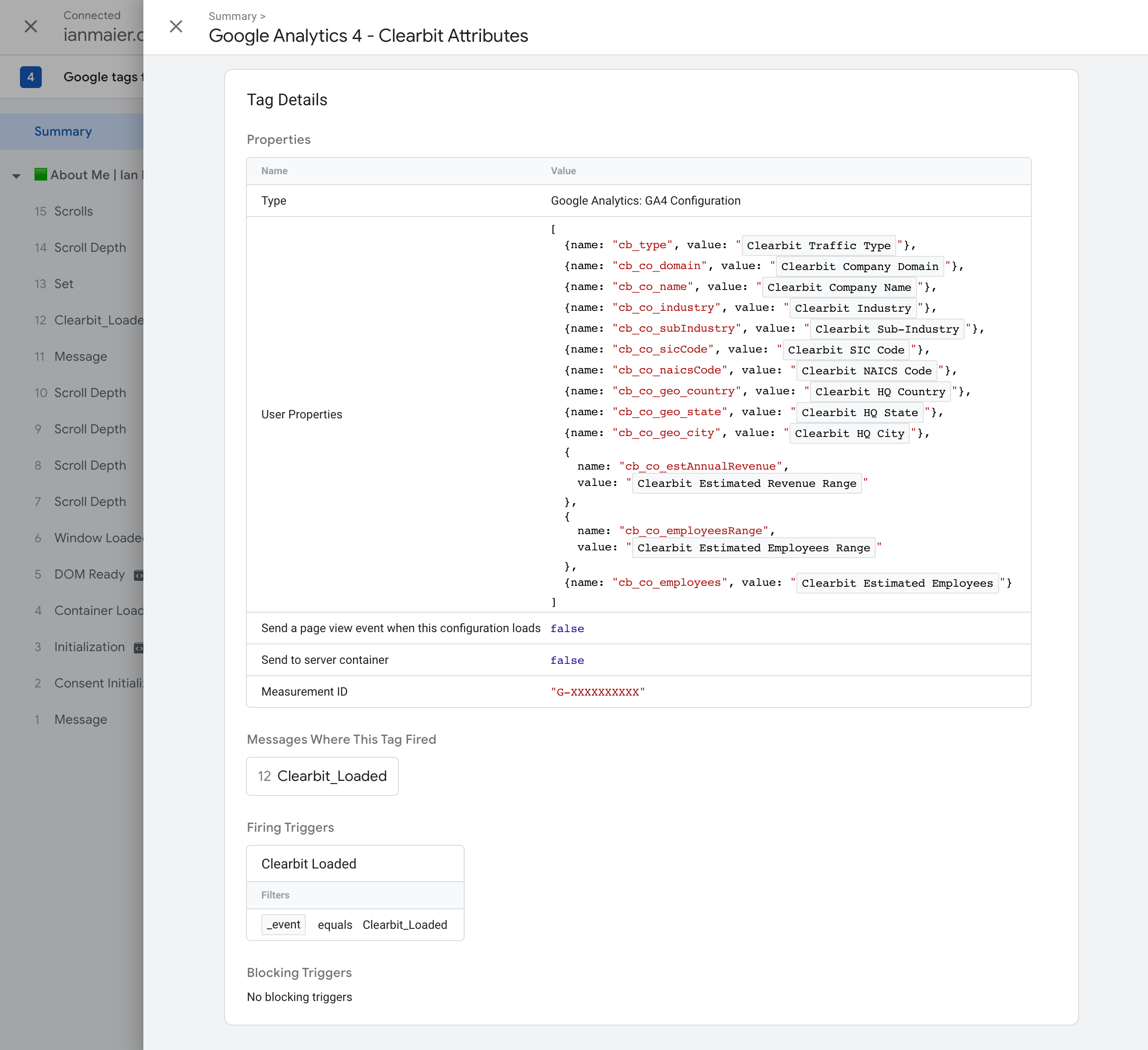Select event 5 DOM Ready

coord(72,574)
